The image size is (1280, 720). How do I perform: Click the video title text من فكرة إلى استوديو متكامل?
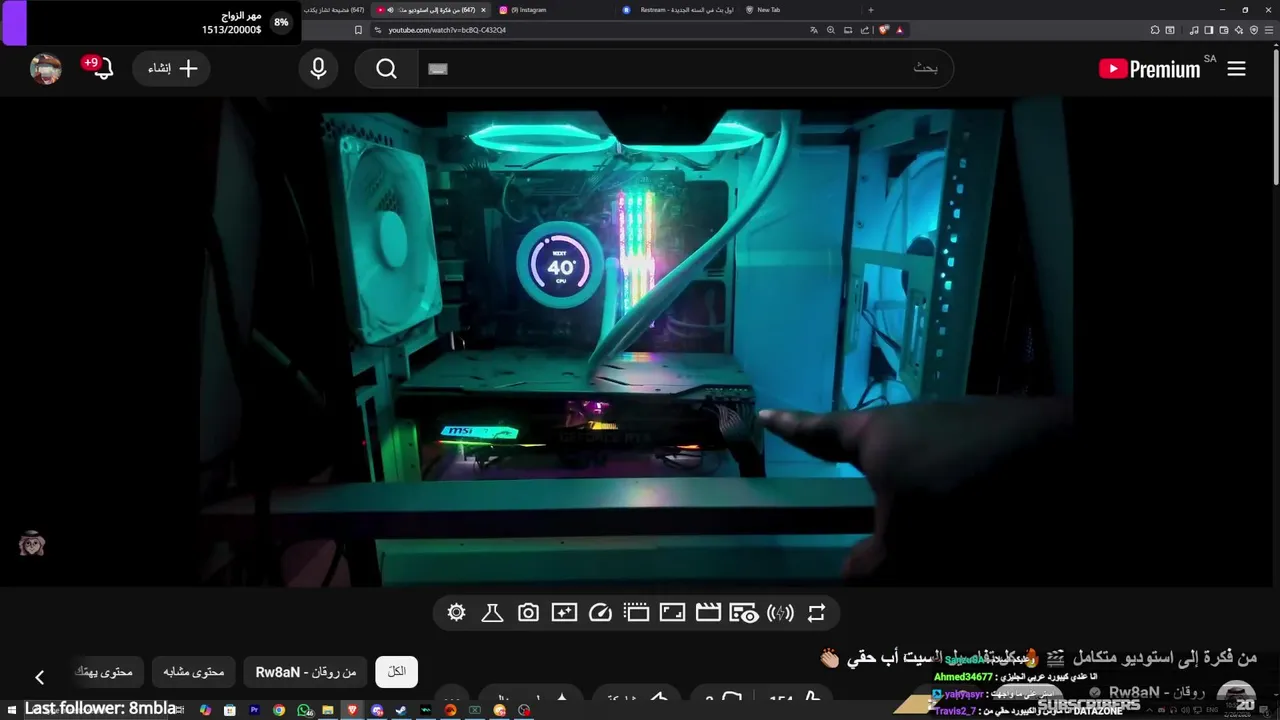click(1166, 657)
